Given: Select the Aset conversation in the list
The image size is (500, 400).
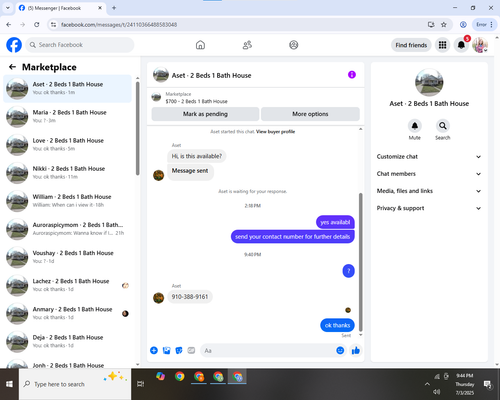Looking at the screenshot, I should [x=68, y=89].
